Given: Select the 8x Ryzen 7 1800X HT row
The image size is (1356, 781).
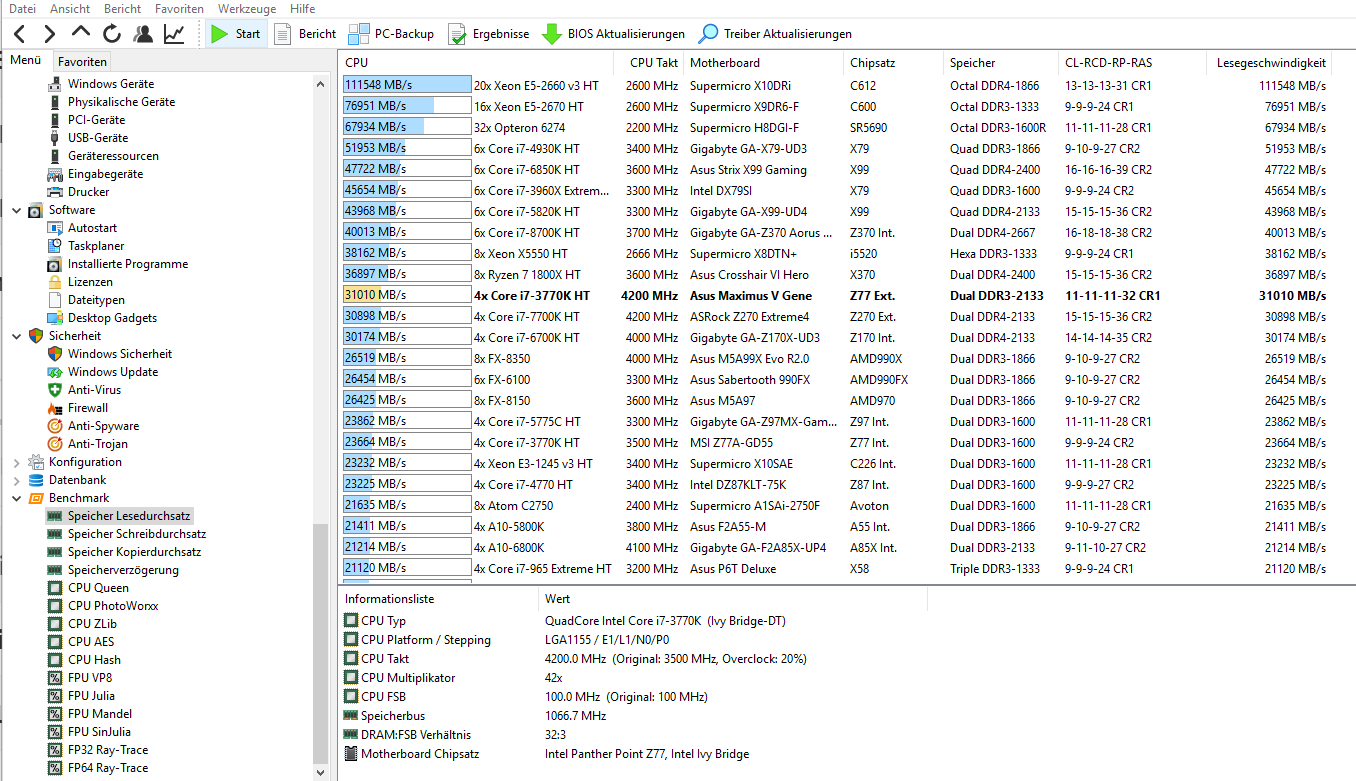Looking at the screenshot, I should pyautogui.click(x=837, y=274).
